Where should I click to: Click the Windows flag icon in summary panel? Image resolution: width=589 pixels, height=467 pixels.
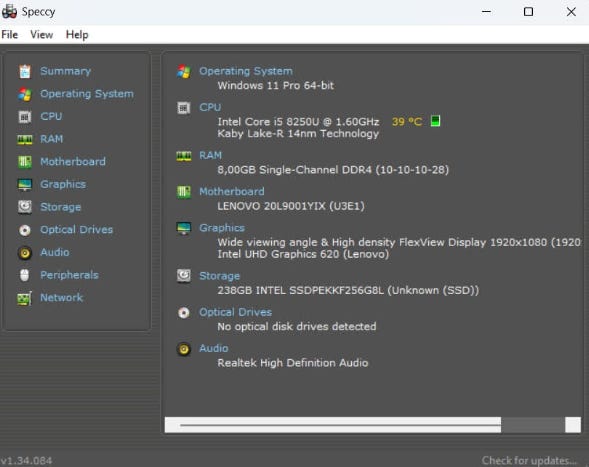click(184, 71)
